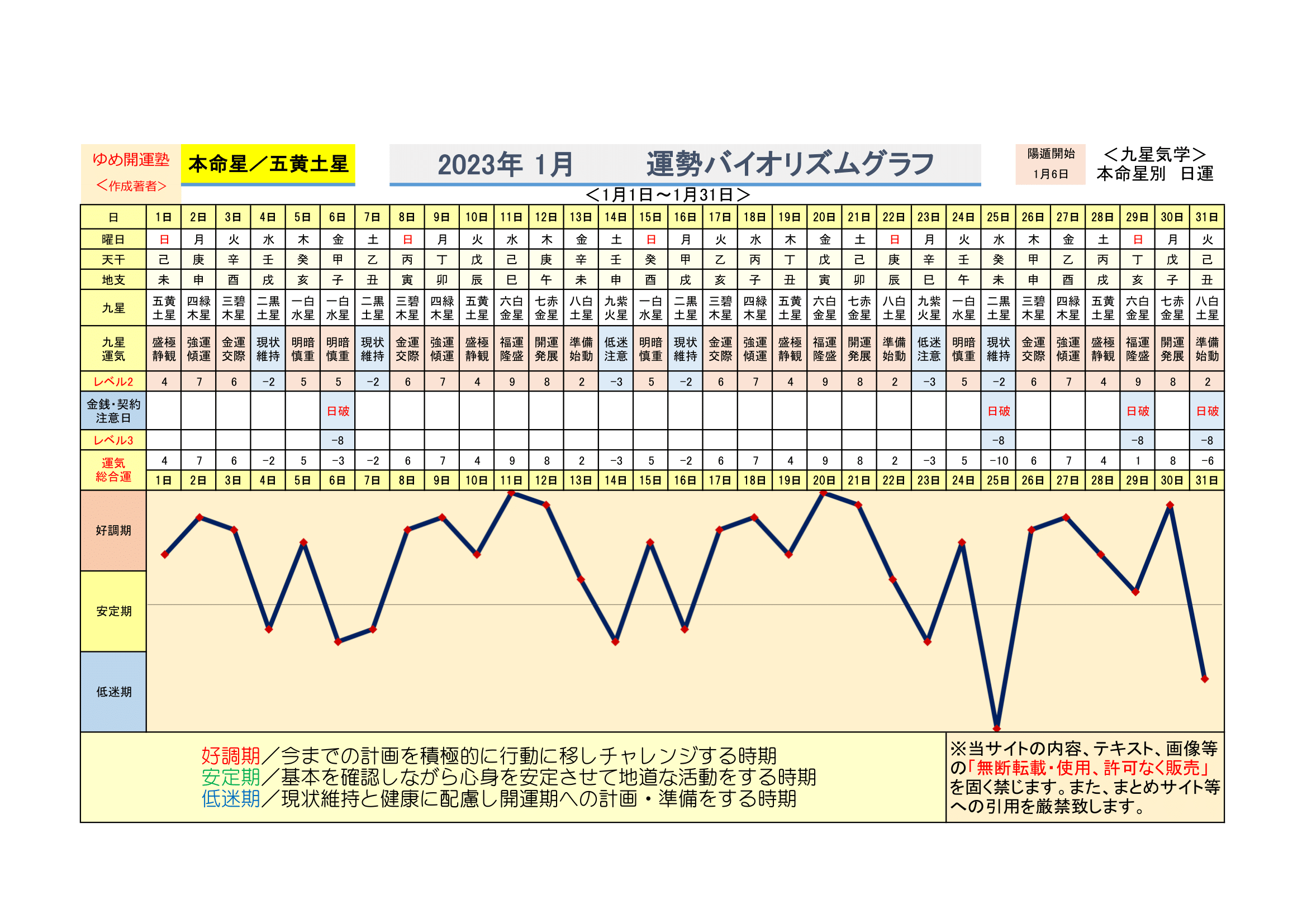Image resolution: width=1307 pixels, height=924 pixels.
Task: Click the 日破 cell under 31日
Action: point(1207,411)
